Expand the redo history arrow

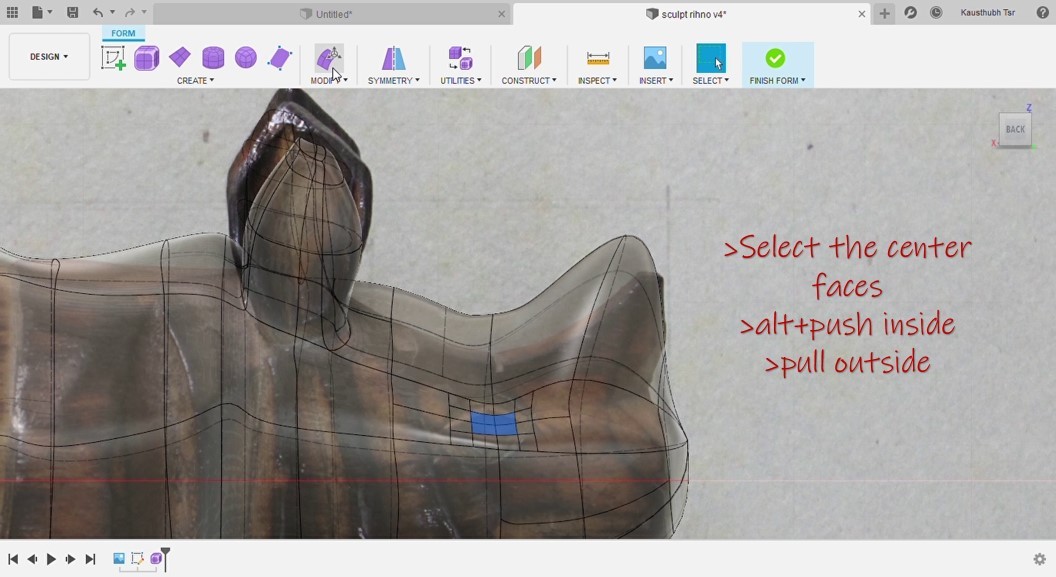pos(144,12)
